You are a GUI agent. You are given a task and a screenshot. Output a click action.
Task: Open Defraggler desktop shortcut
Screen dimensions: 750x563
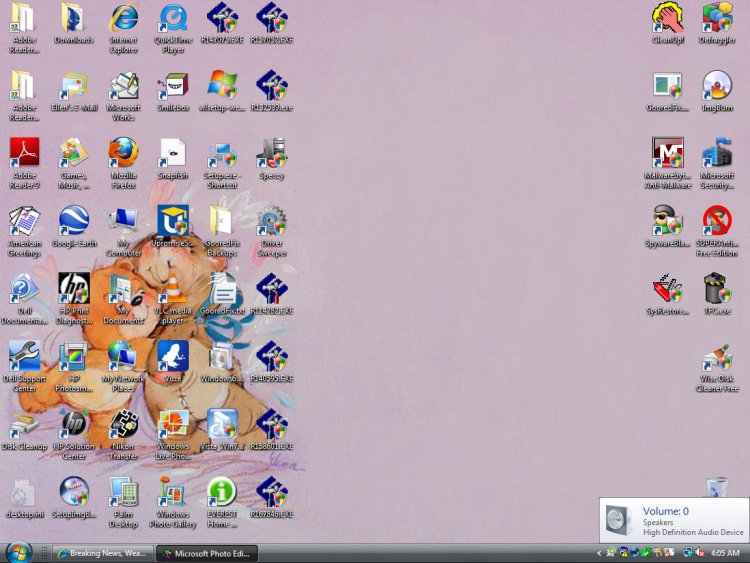click(717, 23)
